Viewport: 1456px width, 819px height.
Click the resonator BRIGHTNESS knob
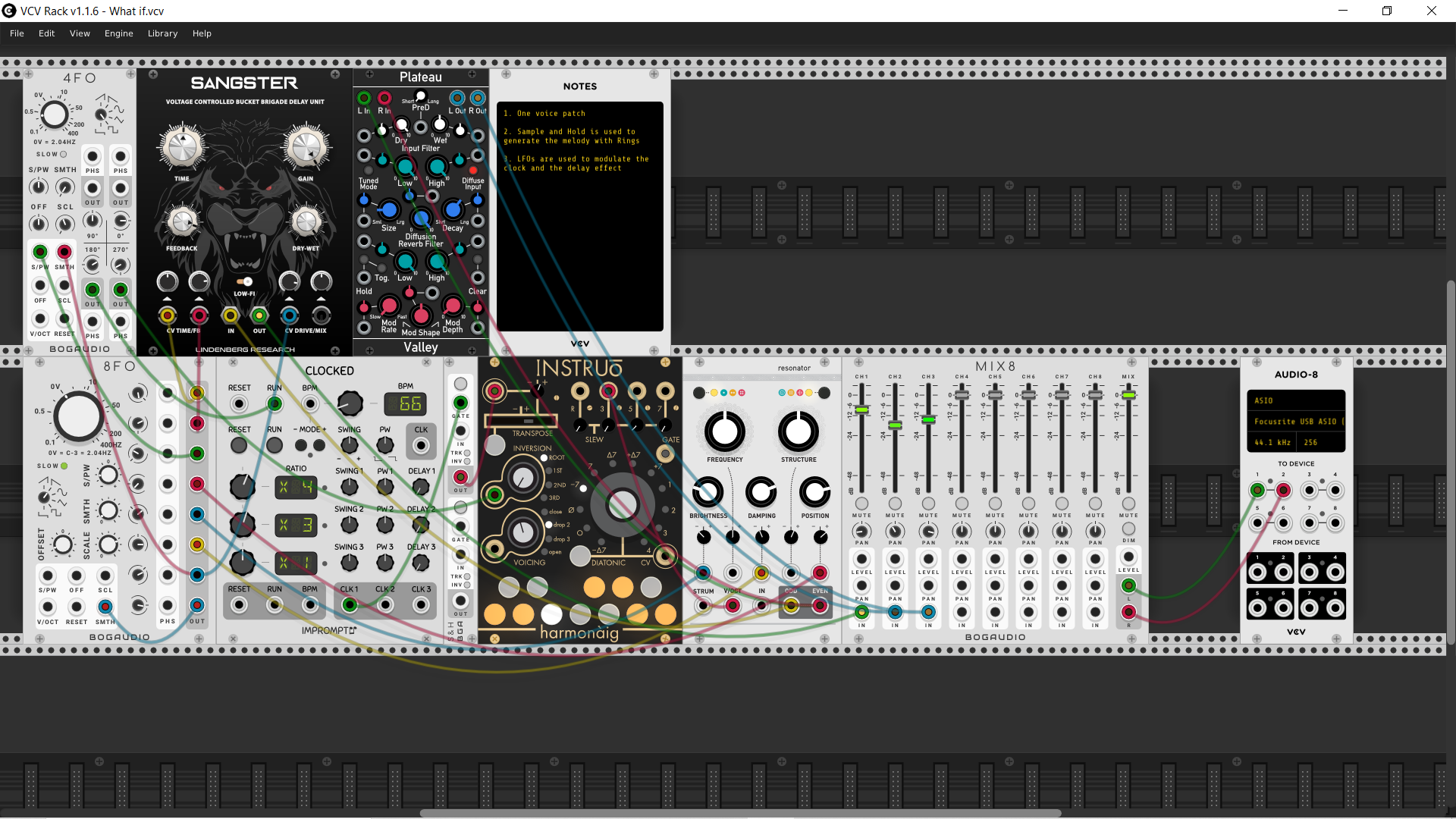708,492
